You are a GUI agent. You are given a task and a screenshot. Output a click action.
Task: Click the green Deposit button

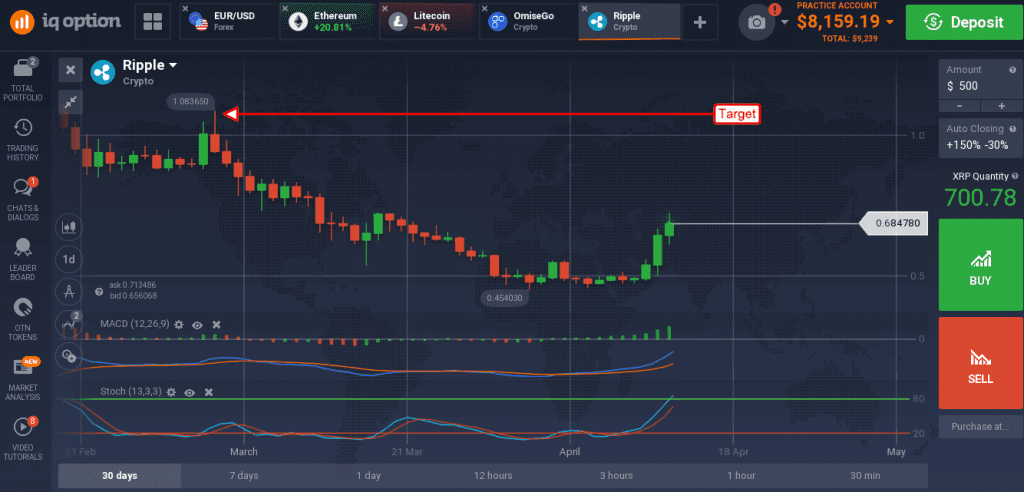[x=963, y=22]
